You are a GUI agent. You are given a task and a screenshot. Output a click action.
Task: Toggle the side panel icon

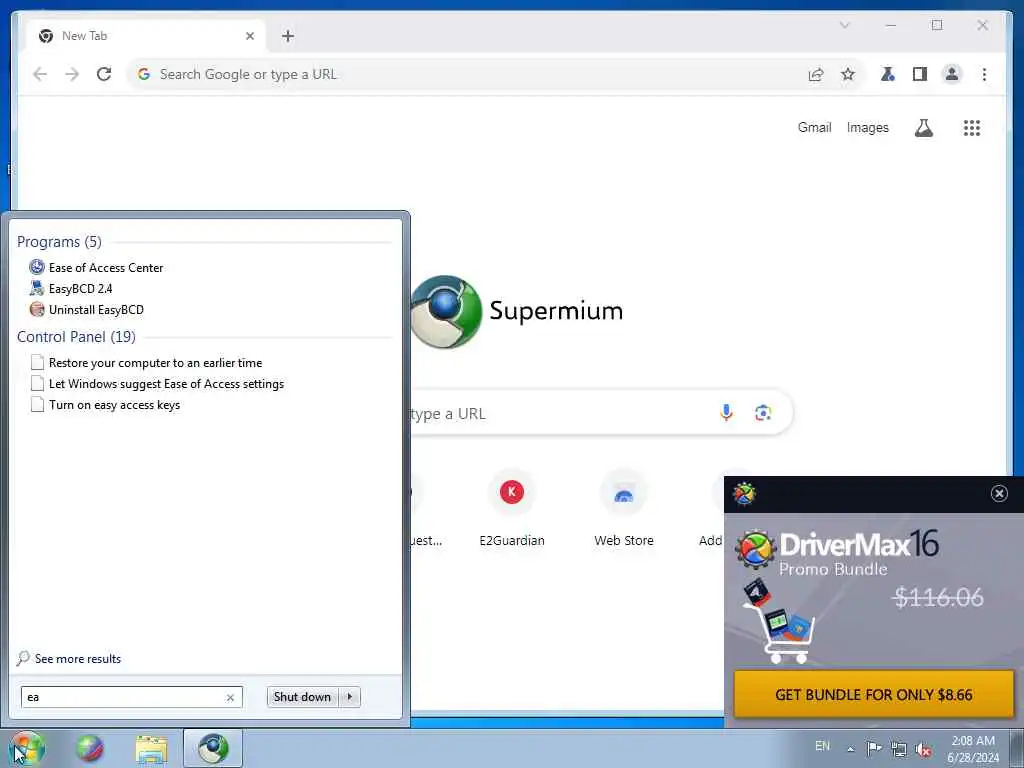click(x=920, y=74)
